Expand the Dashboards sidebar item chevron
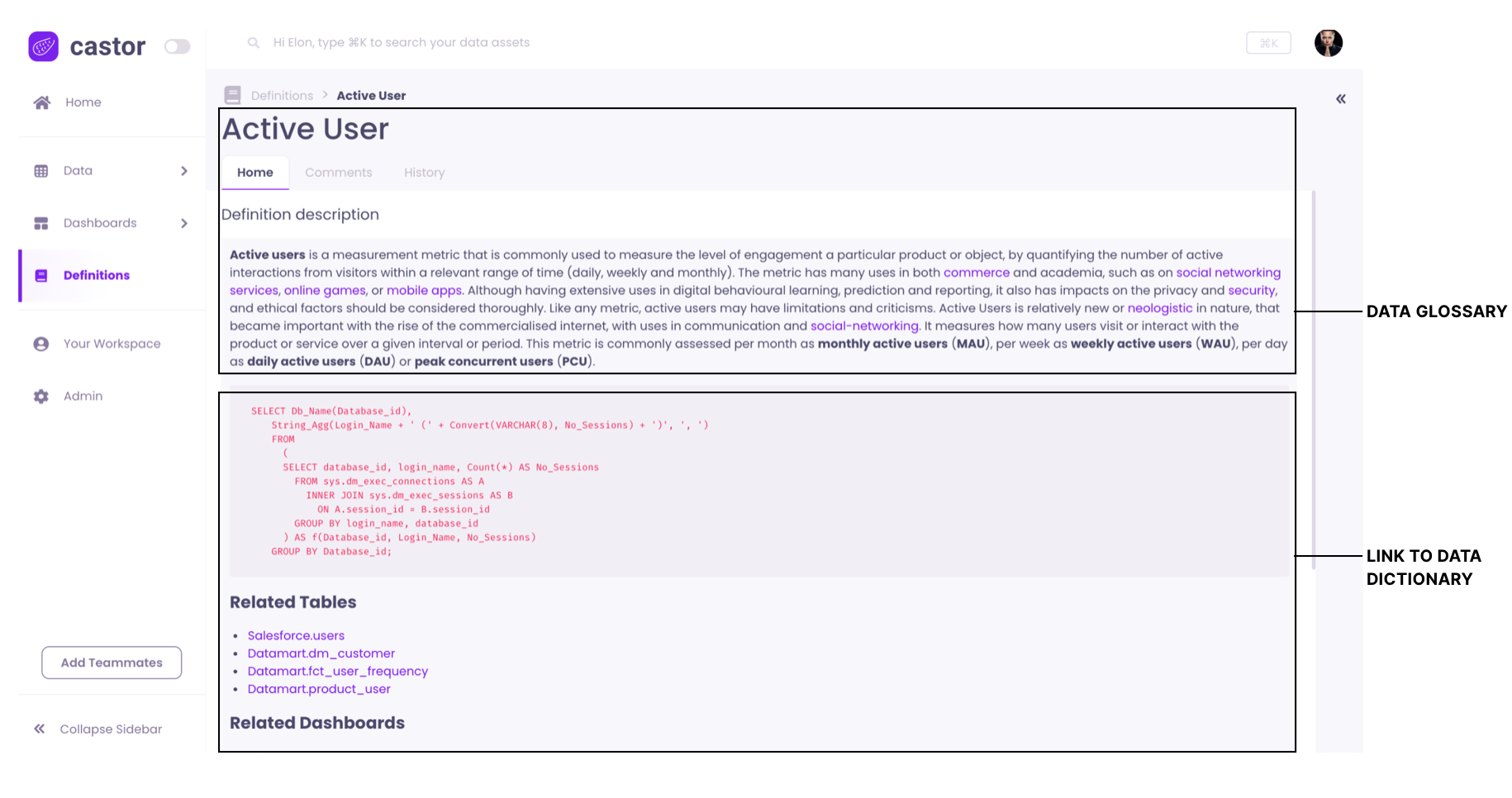The width and height of the screenshot is (1512, 798). (x=183, y=222)
